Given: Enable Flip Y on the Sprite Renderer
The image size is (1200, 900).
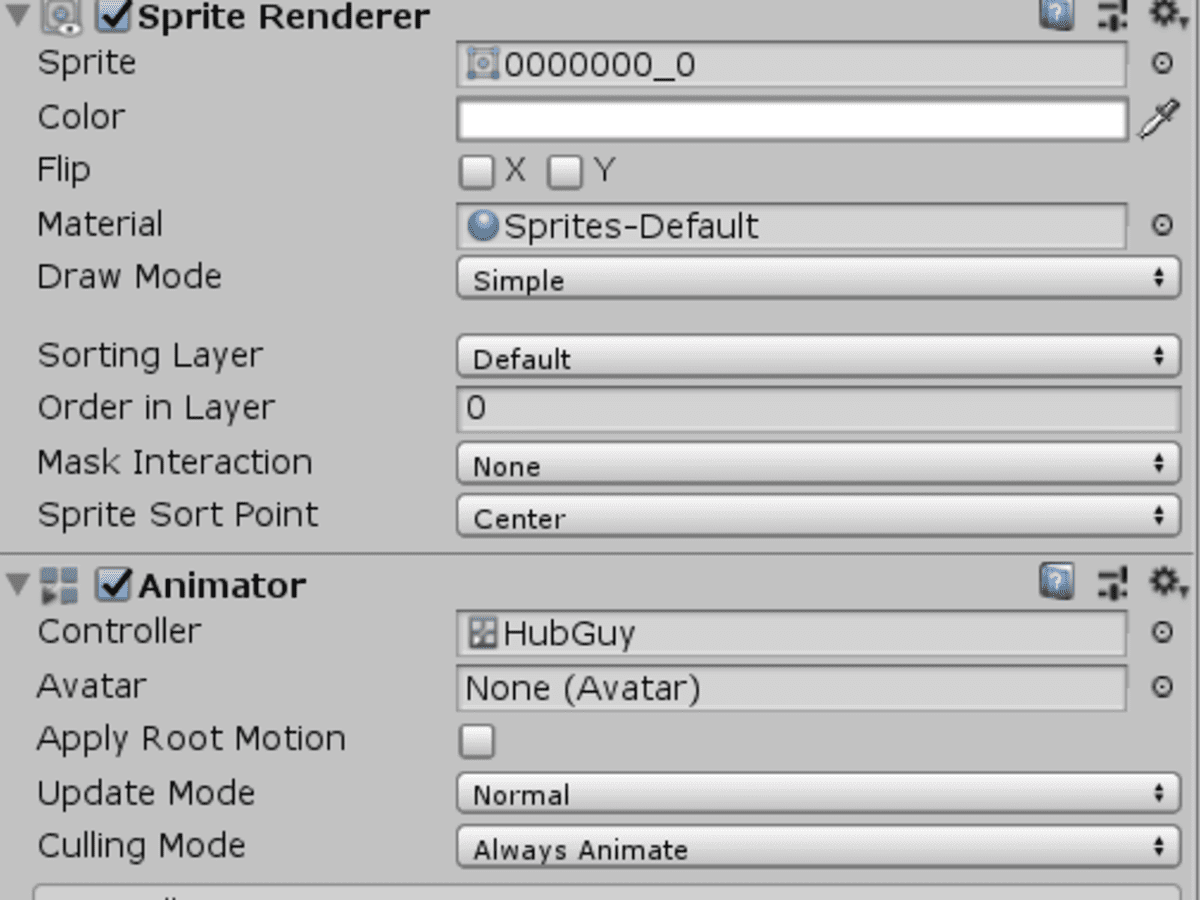Looking at the screenshot, I should click(x=564, y=171).
